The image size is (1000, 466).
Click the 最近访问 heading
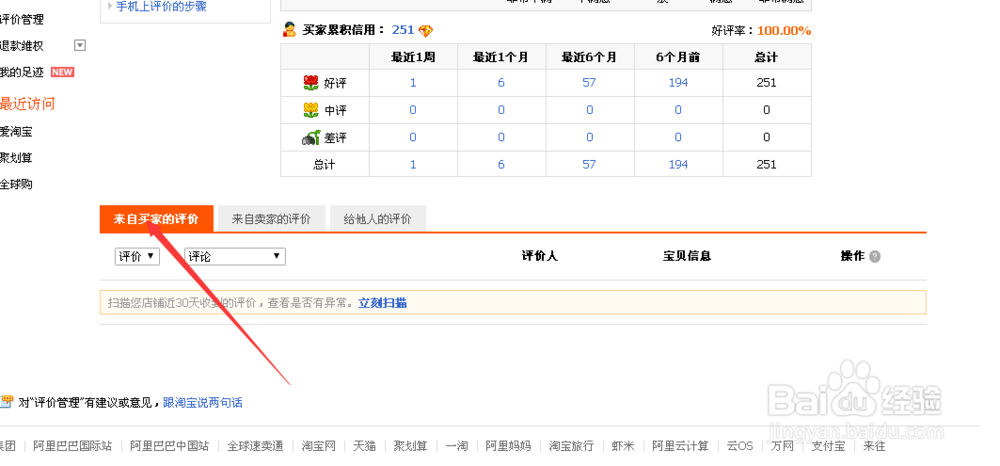click(27, 104)
